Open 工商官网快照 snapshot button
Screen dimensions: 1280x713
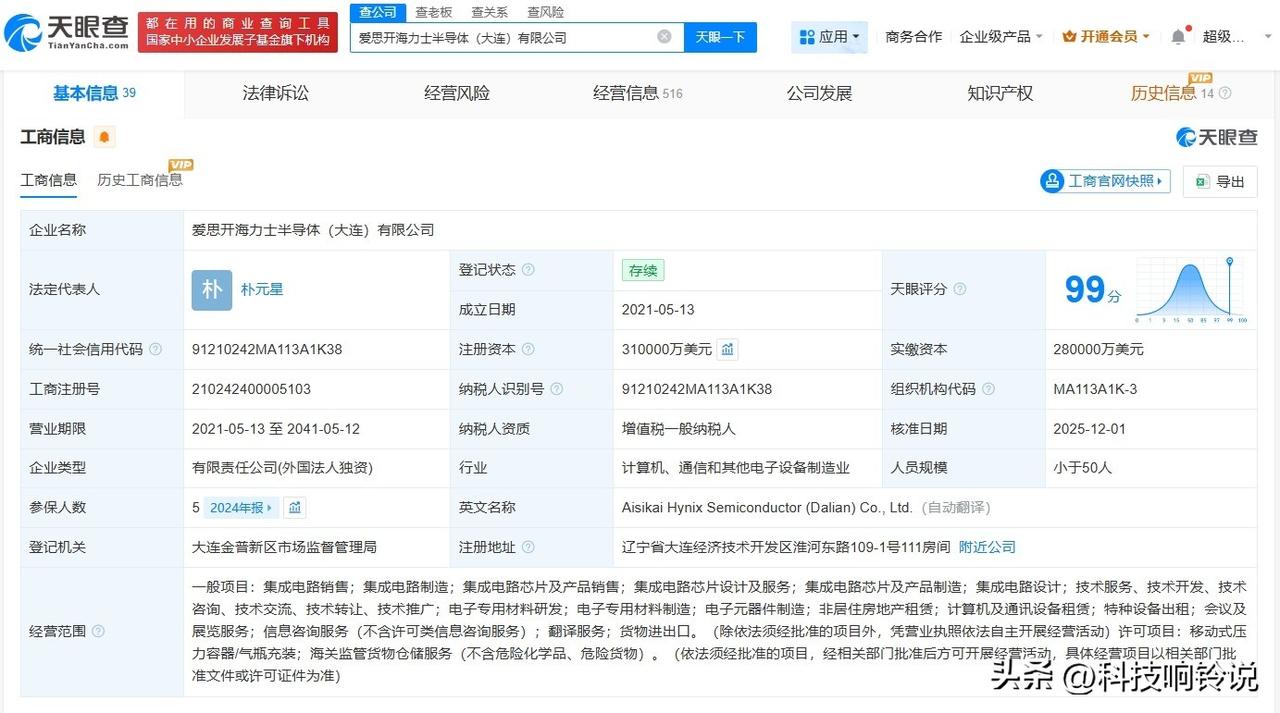(1105, 181)
